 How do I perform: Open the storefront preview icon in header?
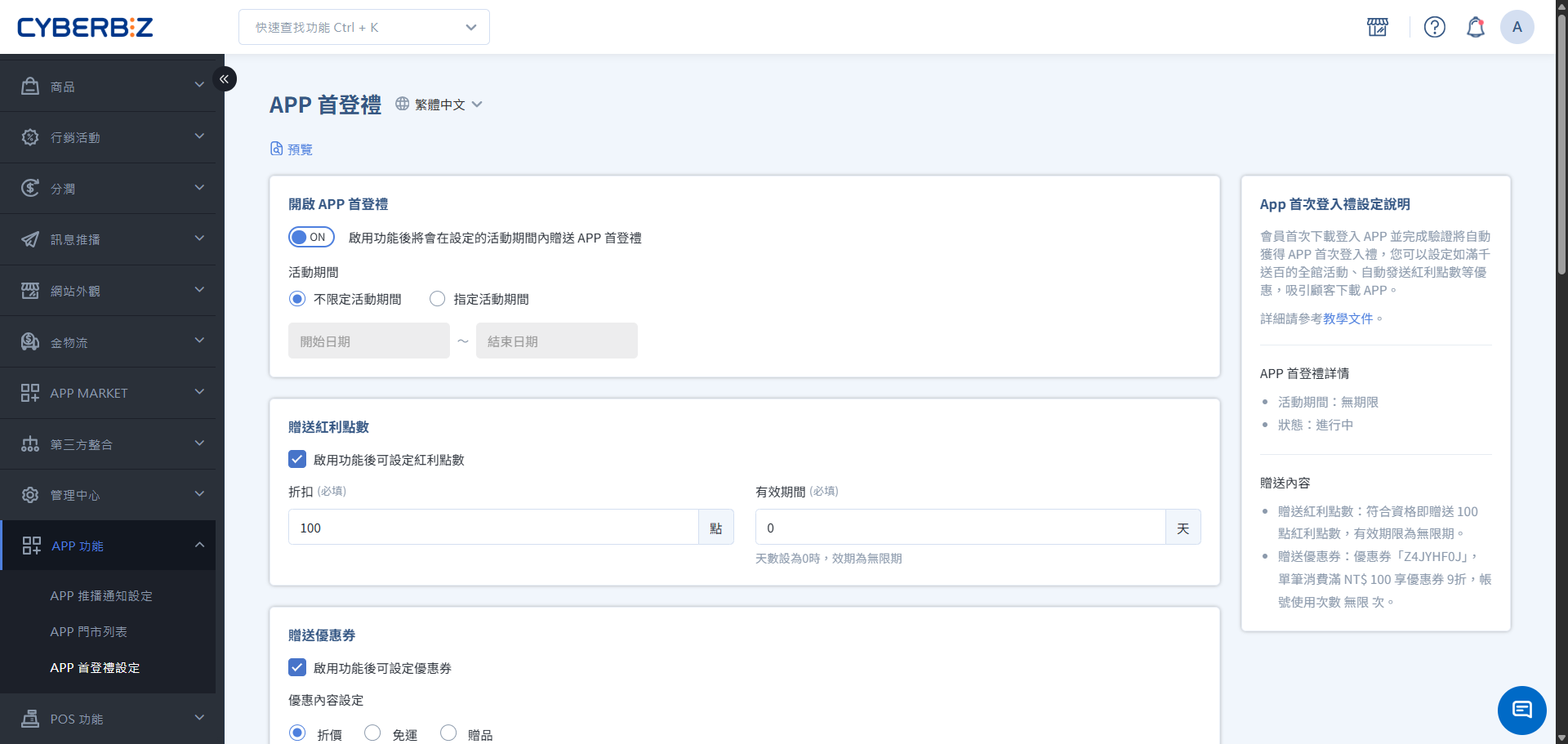tap(1378, 27)
